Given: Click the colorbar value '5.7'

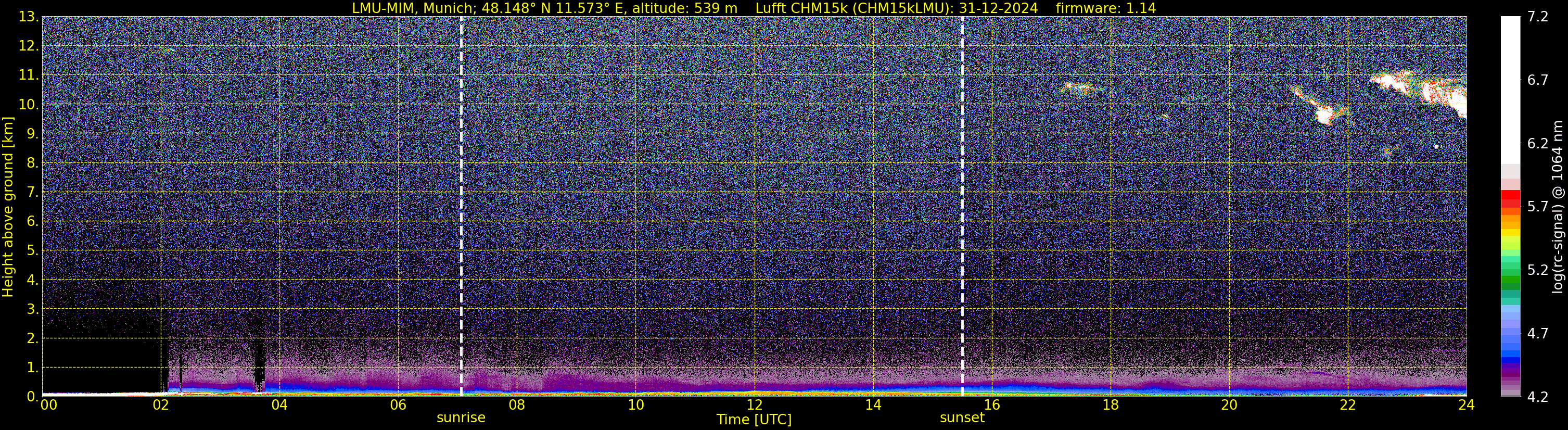Looking at the screenshot, I should coord(1538,207).
